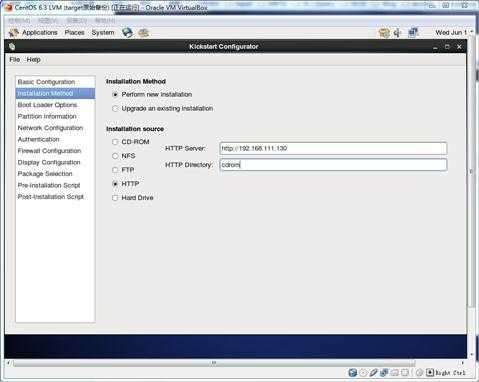
Task: Click the Kickstart Configurator window title icon
Action: click(x=12, y=47)
